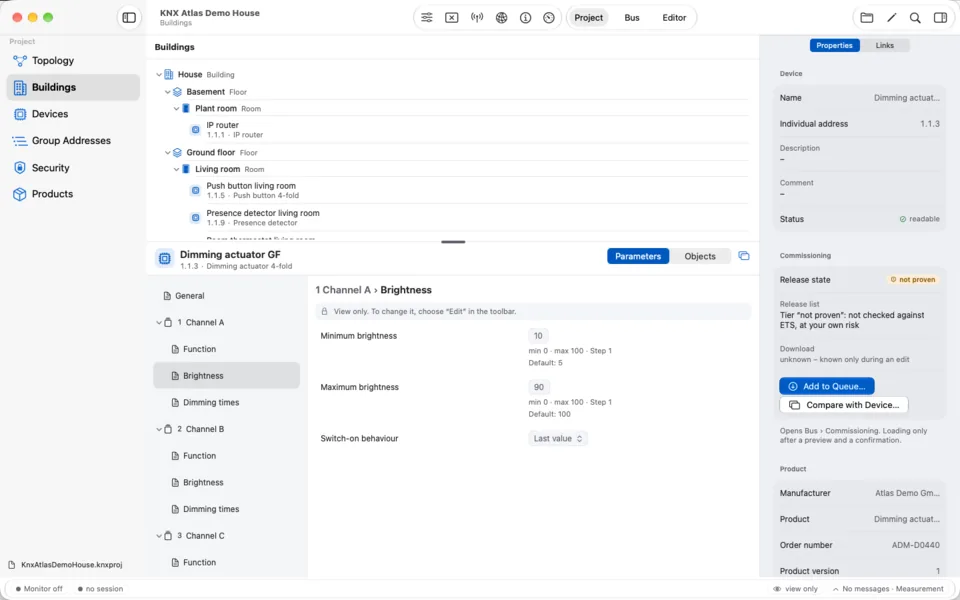Screen dimensions: 960x600
Task: Collapse the Ground floor node
Action: (x=168, y=152)
